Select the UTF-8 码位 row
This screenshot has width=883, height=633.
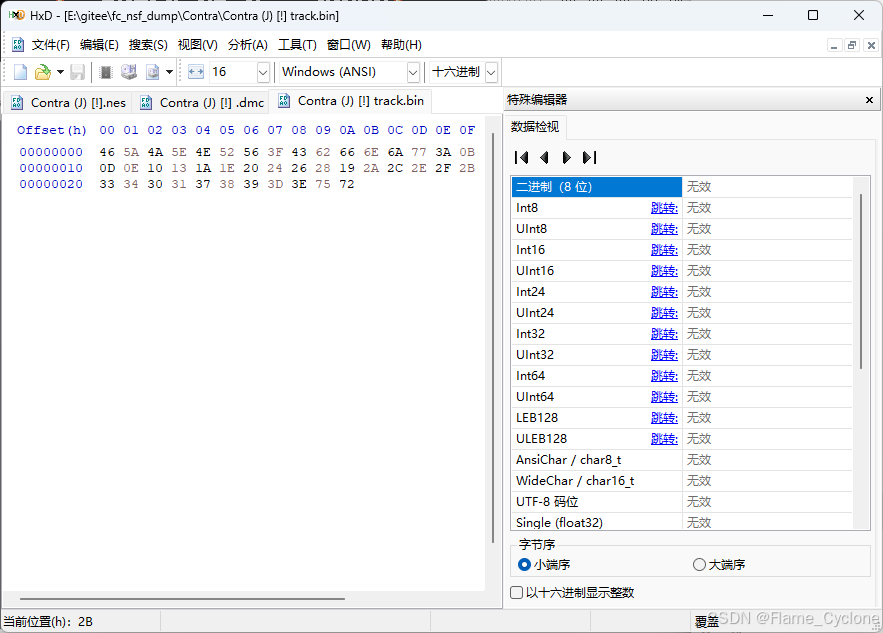(x=682, y=502)
